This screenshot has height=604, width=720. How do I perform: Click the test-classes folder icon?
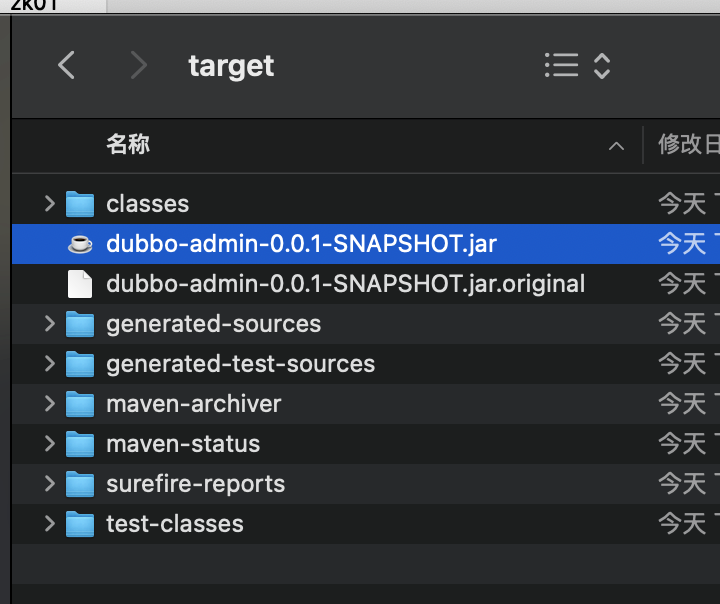pos(80,524)
